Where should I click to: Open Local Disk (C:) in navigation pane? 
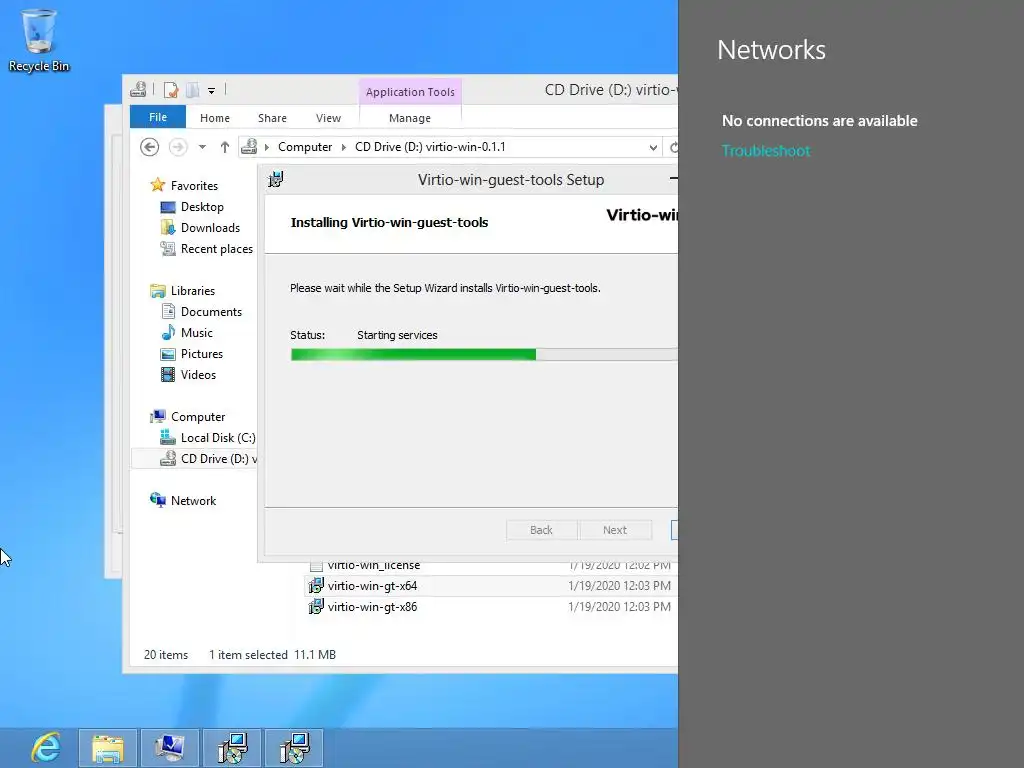pyautogui.click(x=218, y=438)
